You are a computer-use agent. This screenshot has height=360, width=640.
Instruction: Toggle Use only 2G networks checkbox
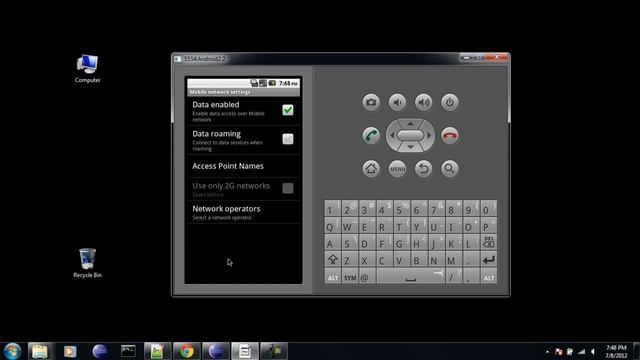point(288,188)
